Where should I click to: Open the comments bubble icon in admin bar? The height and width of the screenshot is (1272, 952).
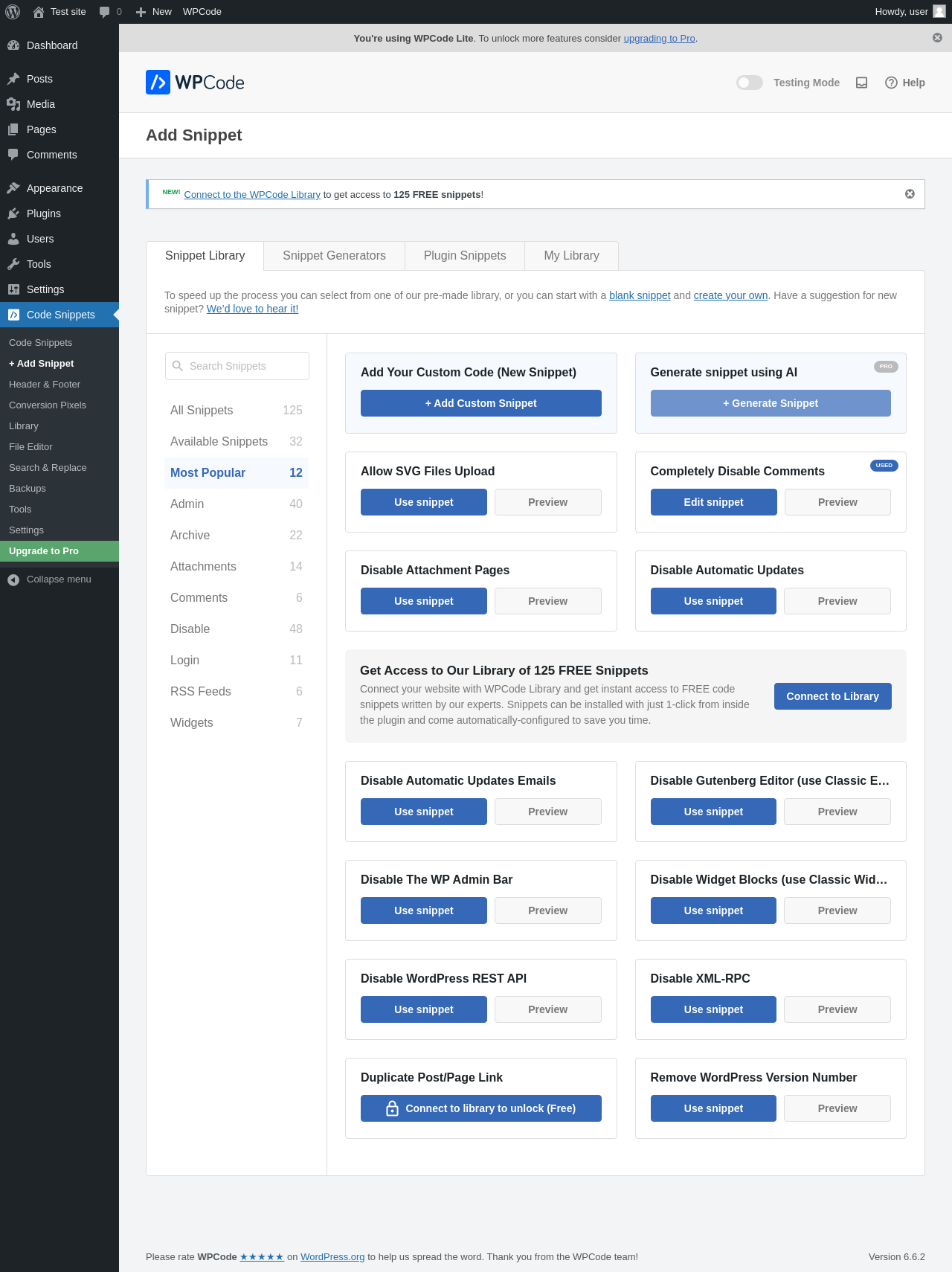[105, 12]
